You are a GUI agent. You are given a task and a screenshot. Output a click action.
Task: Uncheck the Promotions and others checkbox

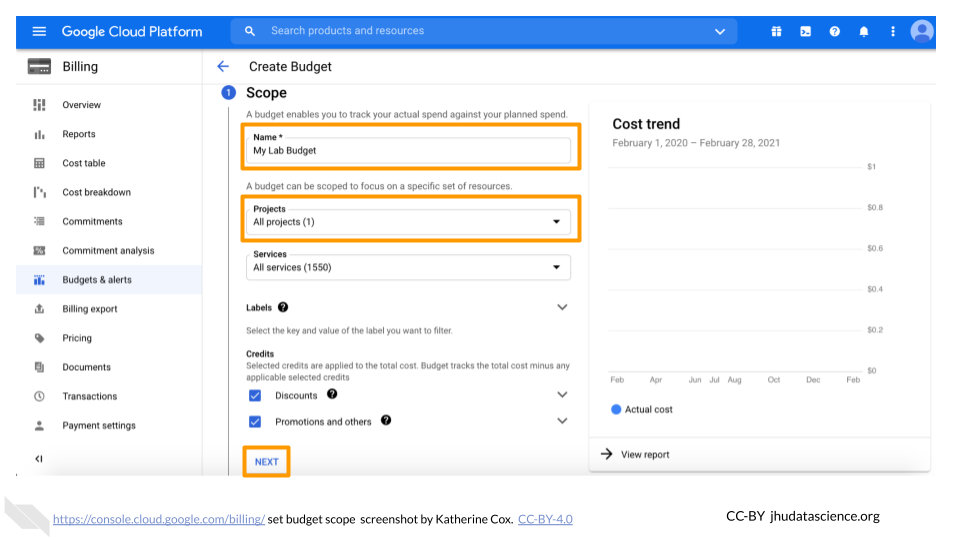click(x=255, y=421)
